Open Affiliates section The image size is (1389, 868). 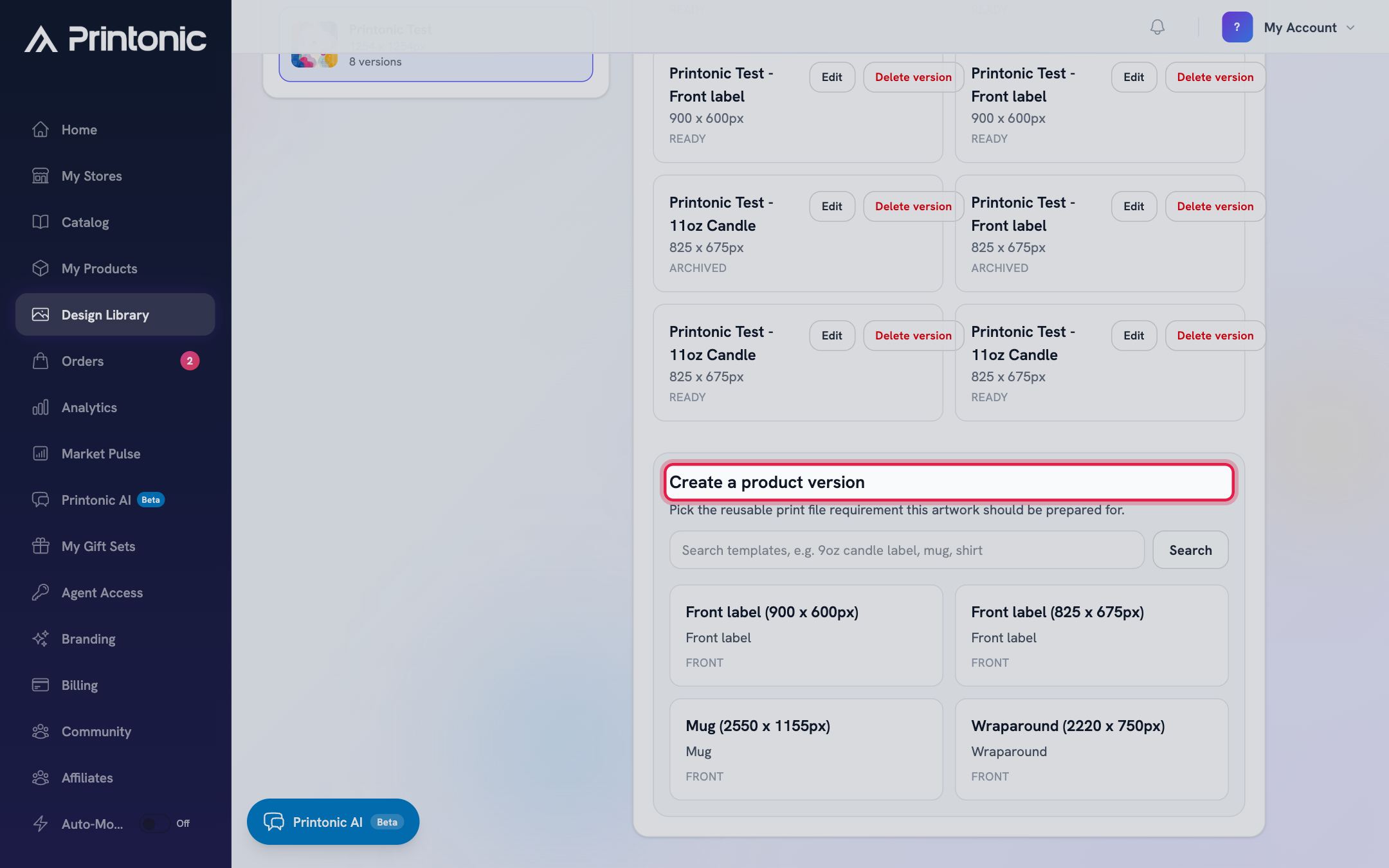tap(115, 777)
